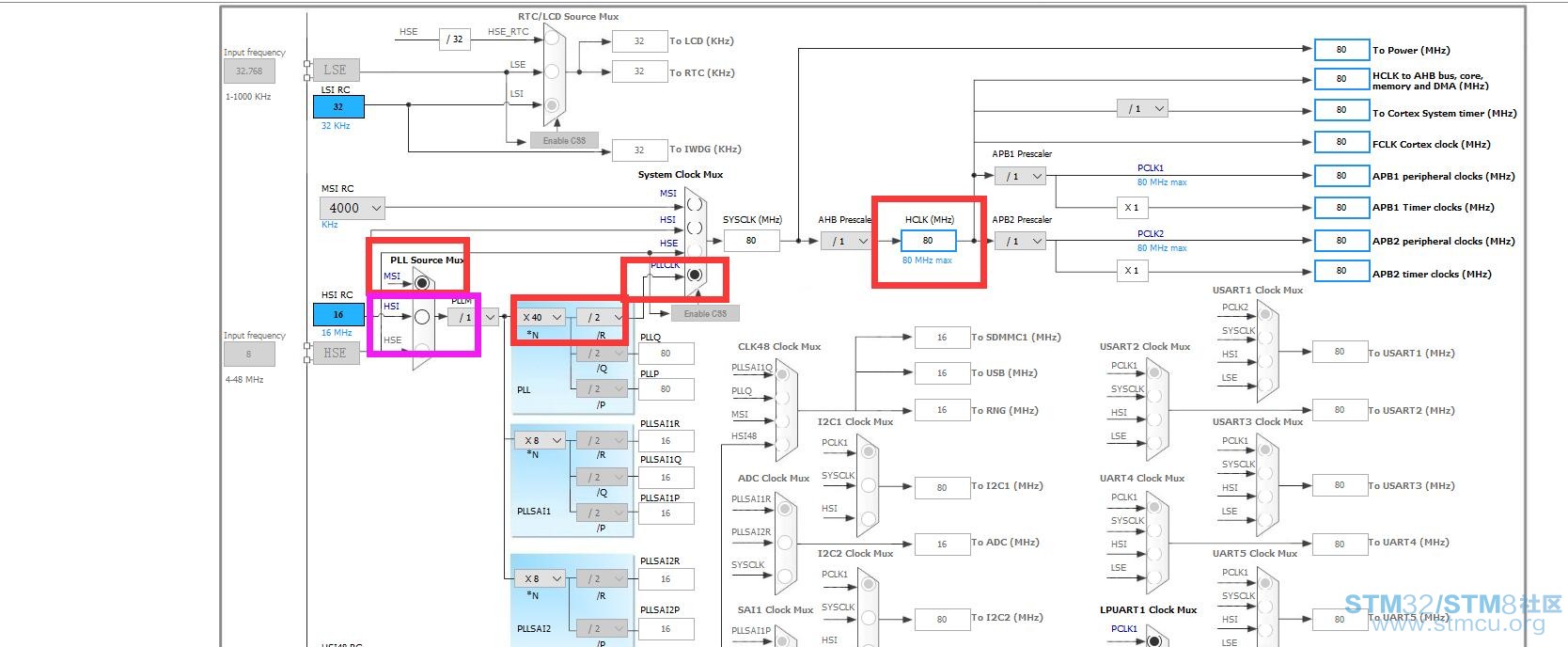The height and width of the screenshot is (647, 1568).
Task: Select MSI in the PLL Source Mux
Action: coord(422,282)
